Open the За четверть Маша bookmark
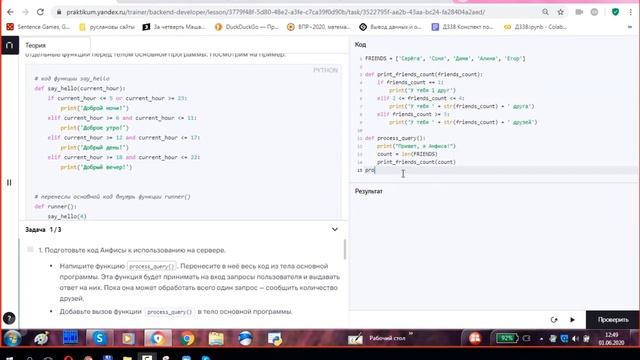 coord(174,27)
